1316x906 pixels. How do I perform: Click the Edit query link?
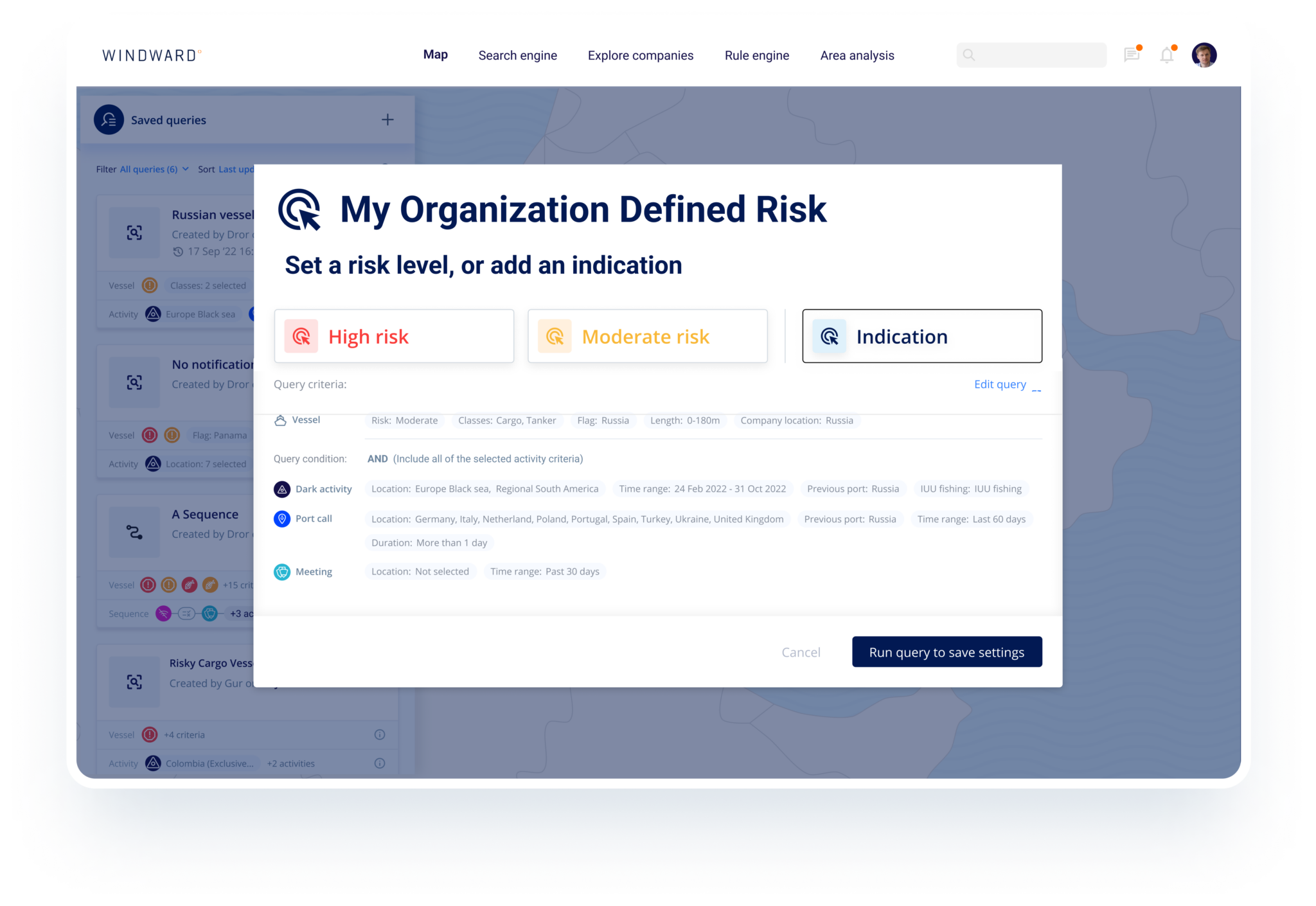point(999,384)
